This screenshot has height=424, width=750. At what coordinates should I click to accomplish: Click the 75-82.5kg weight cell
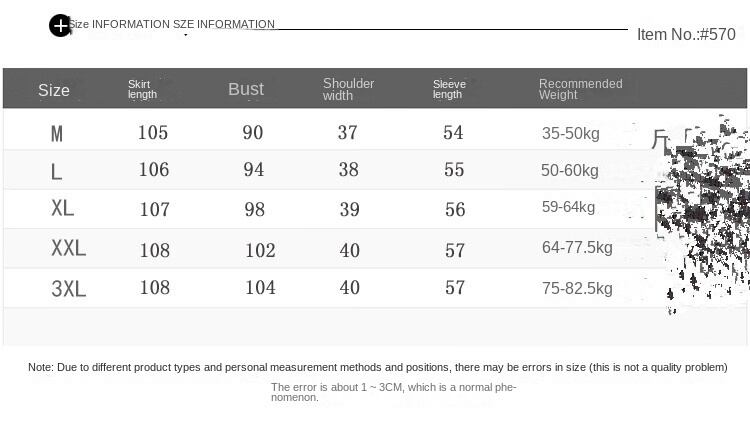pyautogui.click(x=577, y=289)
